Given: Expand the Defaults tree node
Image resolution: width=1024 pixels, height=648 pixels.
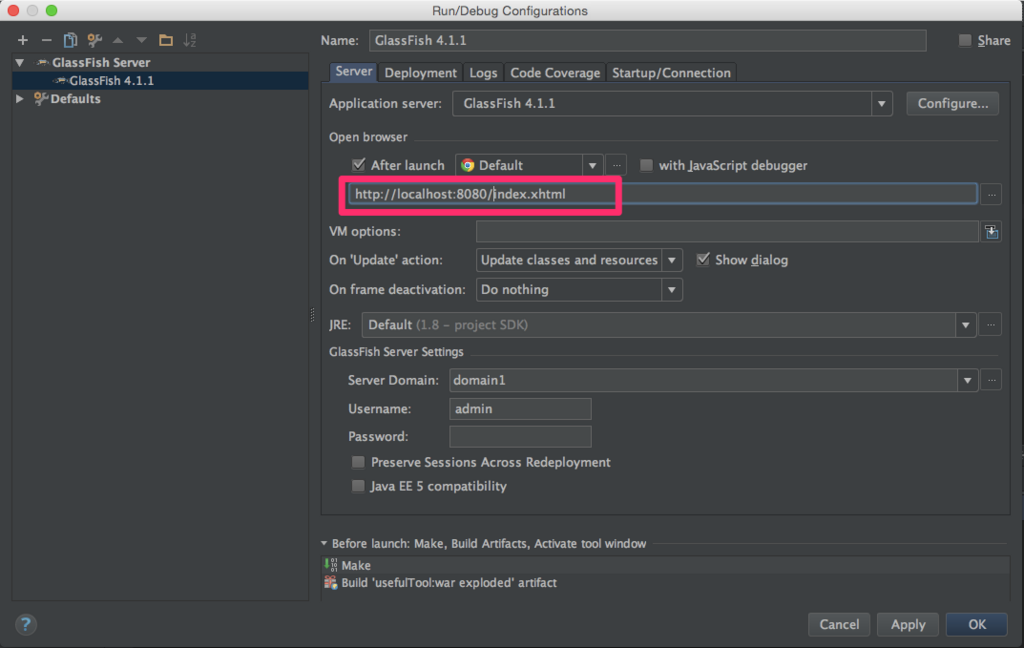Looking at the screenshot, I should coord(20,99).
